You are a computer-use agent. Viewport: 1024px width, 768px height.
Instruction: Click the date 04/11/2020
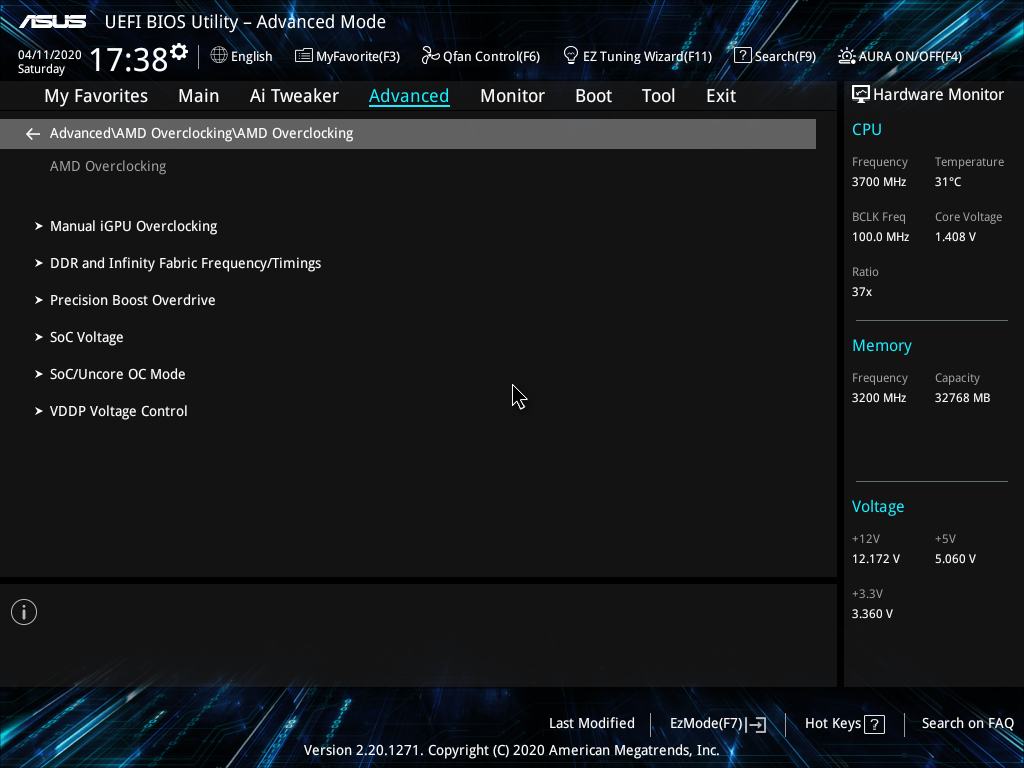point(50,55)
